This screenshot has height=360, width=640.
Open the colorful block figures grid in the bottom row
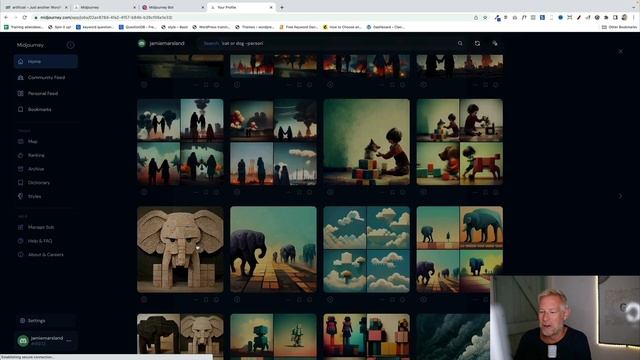pyautogui.click(x=367, y=336)
